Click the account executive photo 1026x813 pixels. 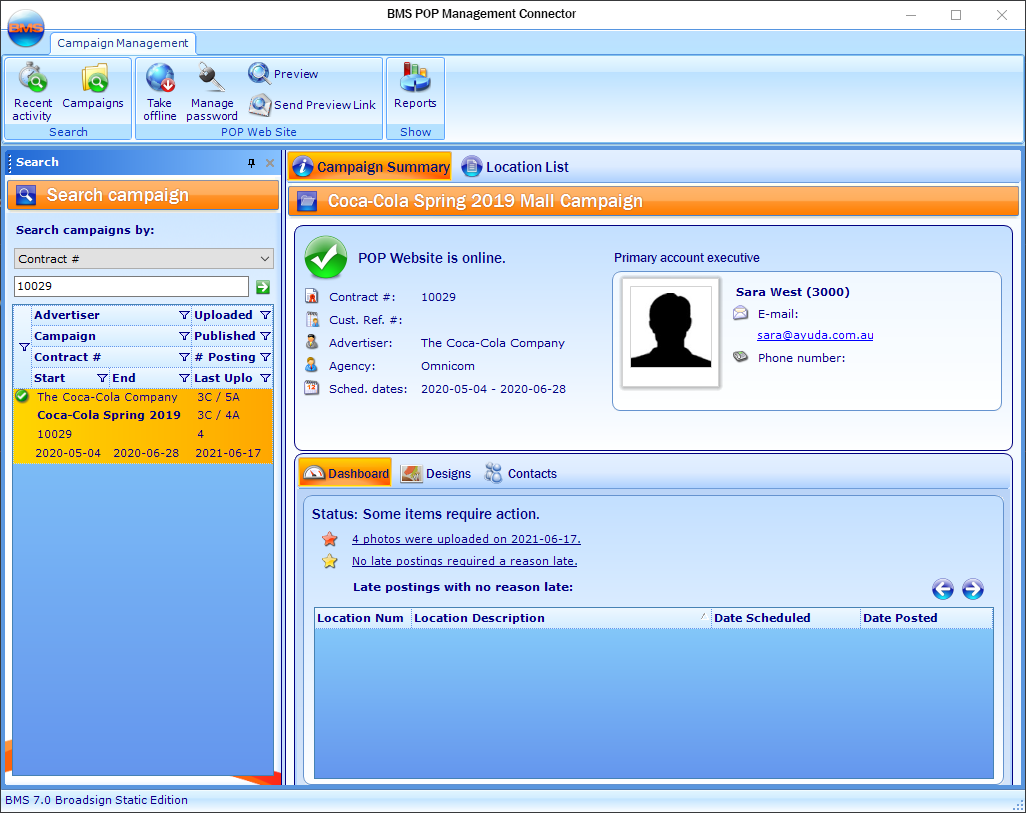670,332
